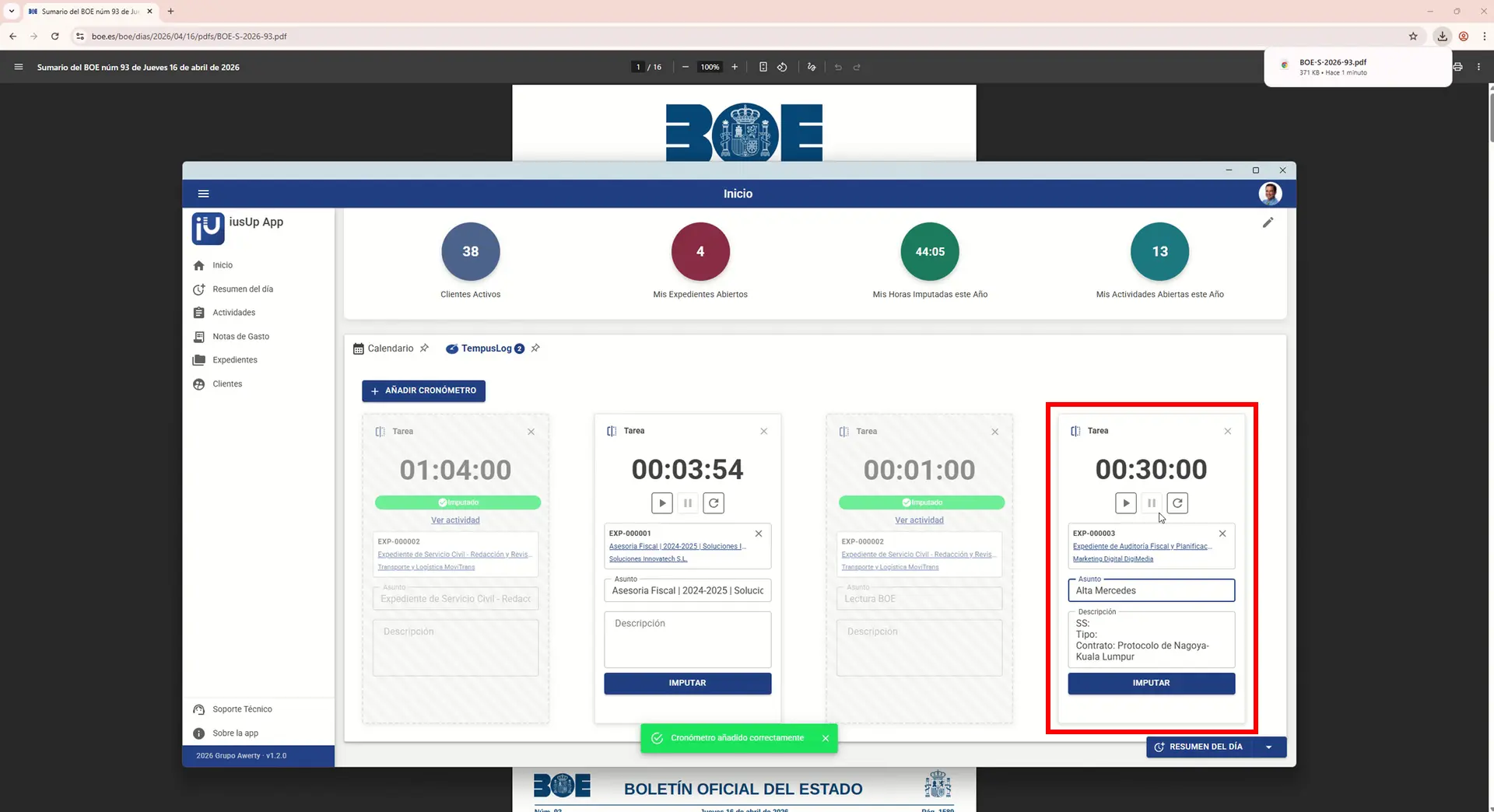Open Expedientes in the sidebar
1494x812 pixels.
click(x=234, y=360)
